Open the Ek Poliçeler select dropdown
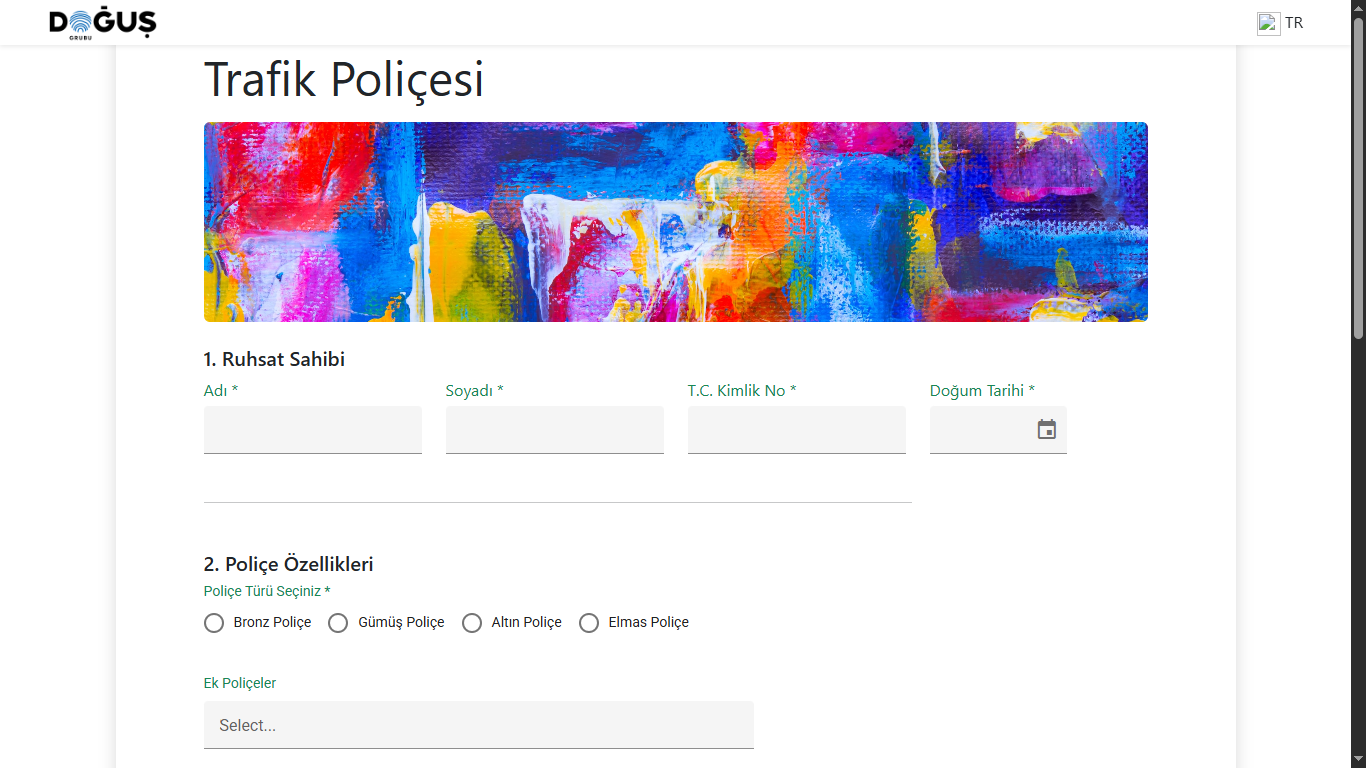Viewport: 1366px width, 768px height. click(478, 725)
